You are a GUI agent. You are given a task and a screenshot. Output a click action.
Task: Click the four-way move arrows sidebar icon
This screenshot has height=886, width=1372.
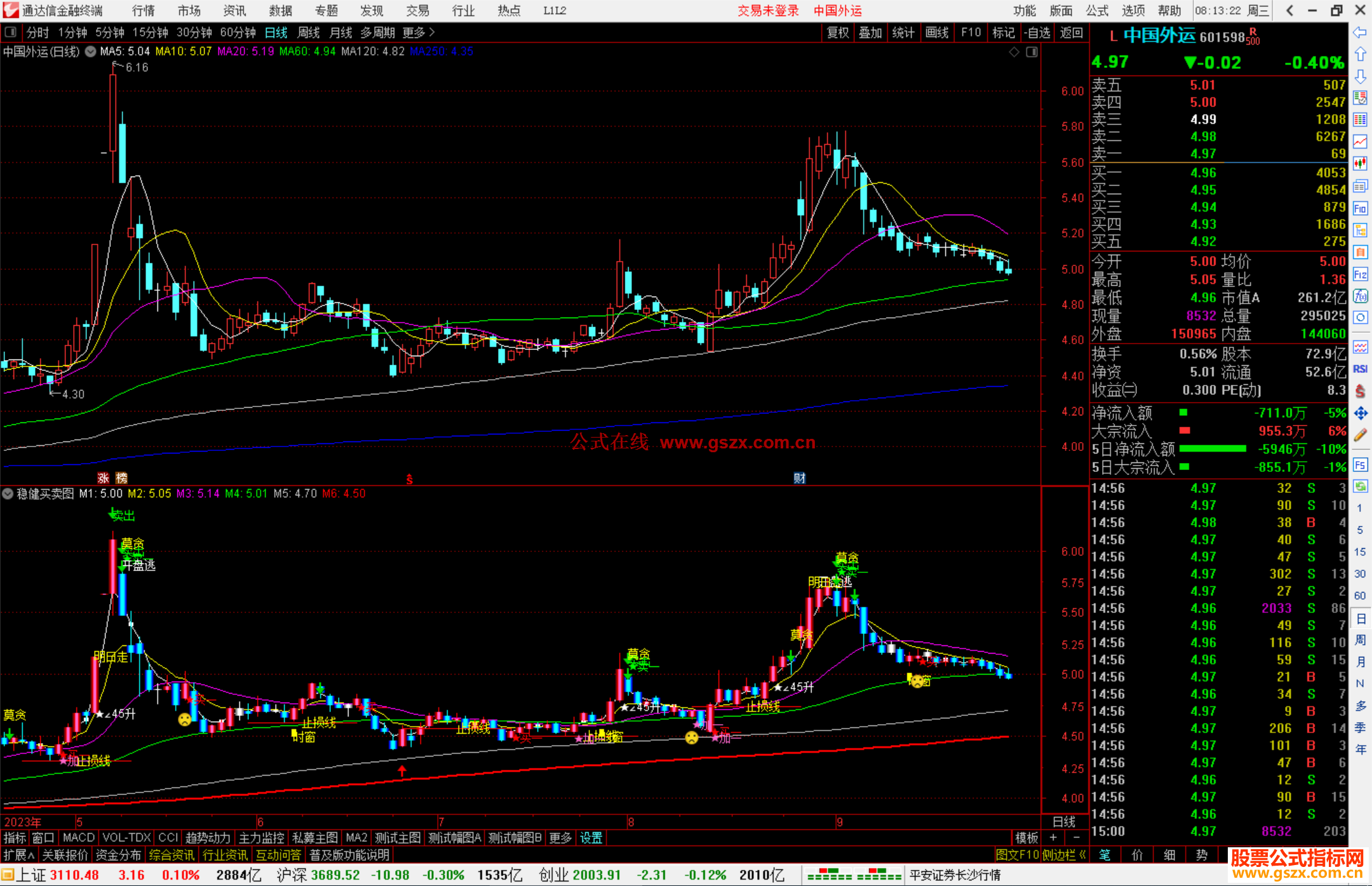pyautogui.click(x=1360, y=413)
